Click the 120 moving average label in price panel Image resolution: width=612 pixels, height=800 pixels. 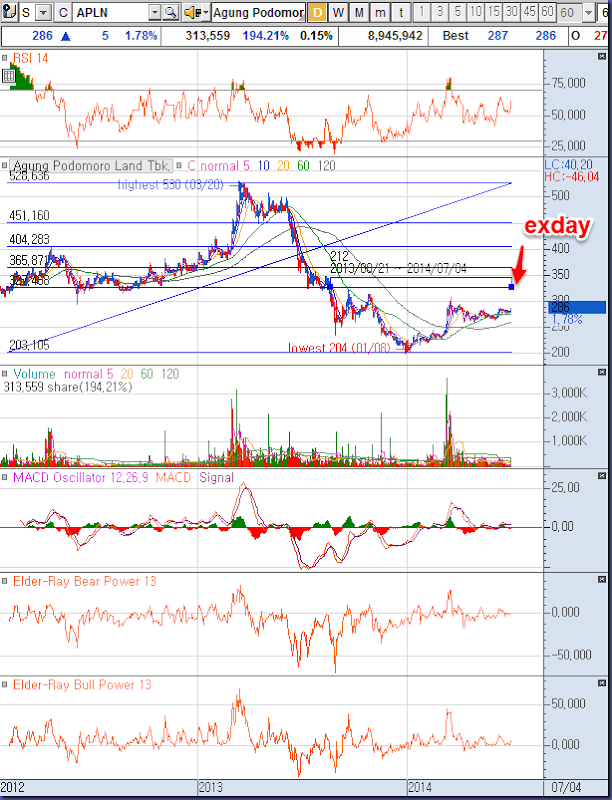pyautogui.click(x=326, y=166)
